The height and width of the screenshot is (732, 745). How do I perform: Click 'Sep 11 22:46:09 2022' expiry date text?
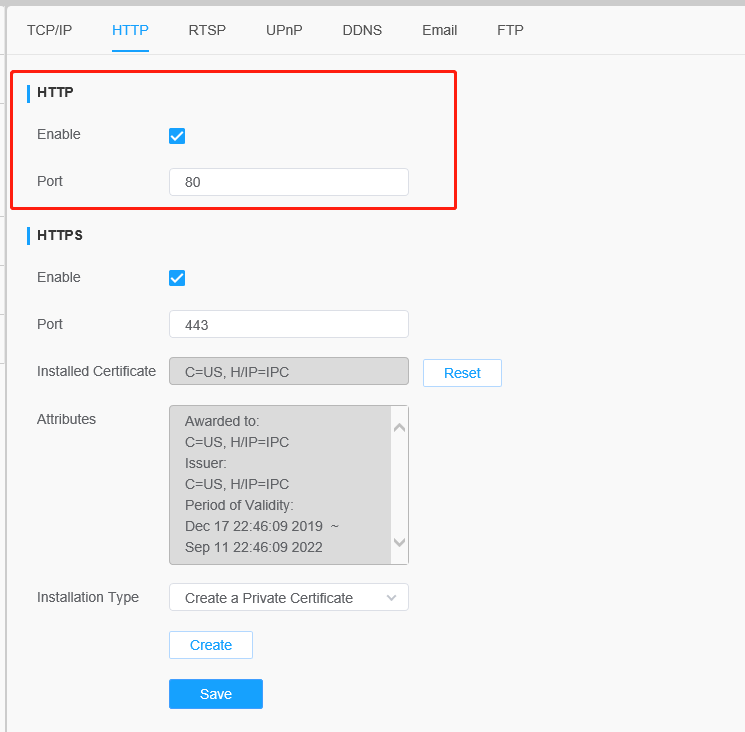[254, 547]
